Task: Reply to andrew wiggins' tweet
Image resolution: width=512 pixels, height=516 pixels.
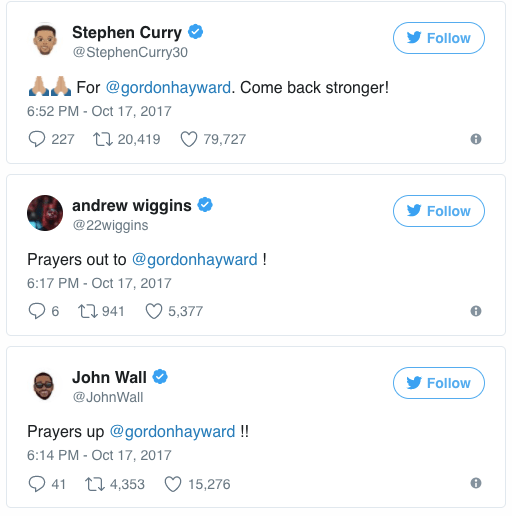Action: (37, 311)
